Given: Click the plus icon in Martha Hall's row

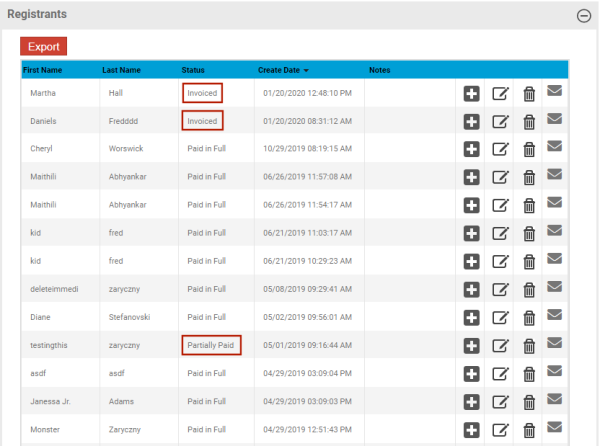Looking at the screenshot, I should (472, 93).
